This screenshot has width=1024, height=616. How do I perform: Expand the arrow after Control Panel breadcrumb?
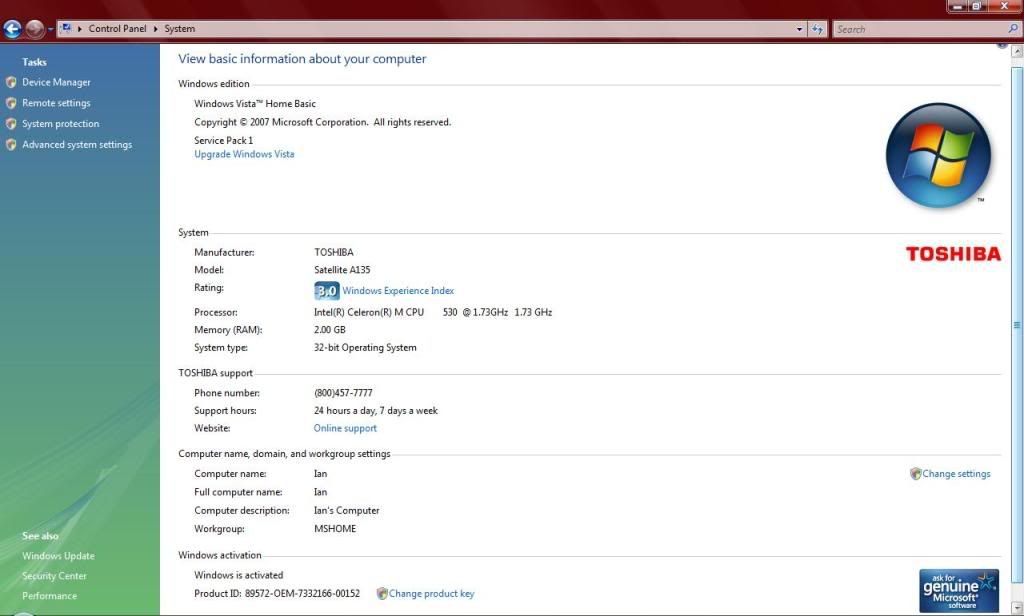tap(156, 29)
